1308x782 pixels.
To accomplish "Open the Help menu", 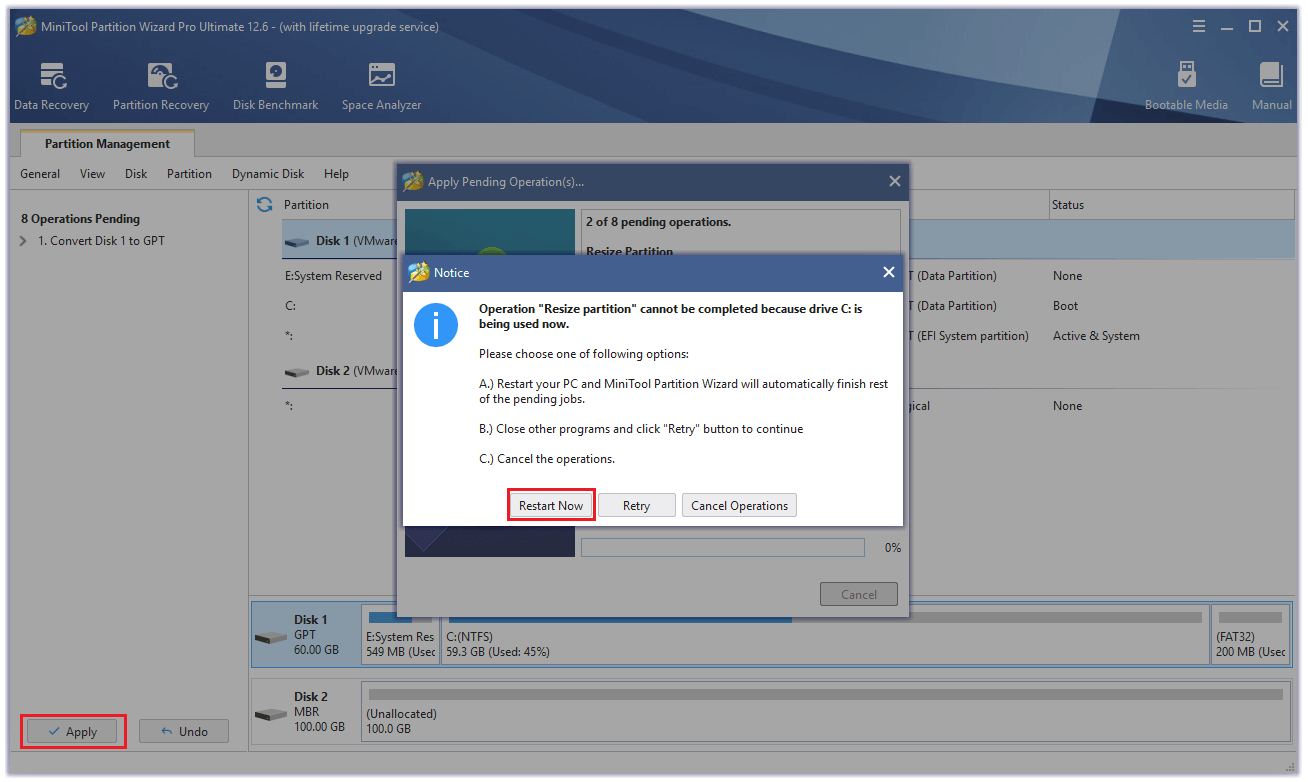I will tap(336, 174).
